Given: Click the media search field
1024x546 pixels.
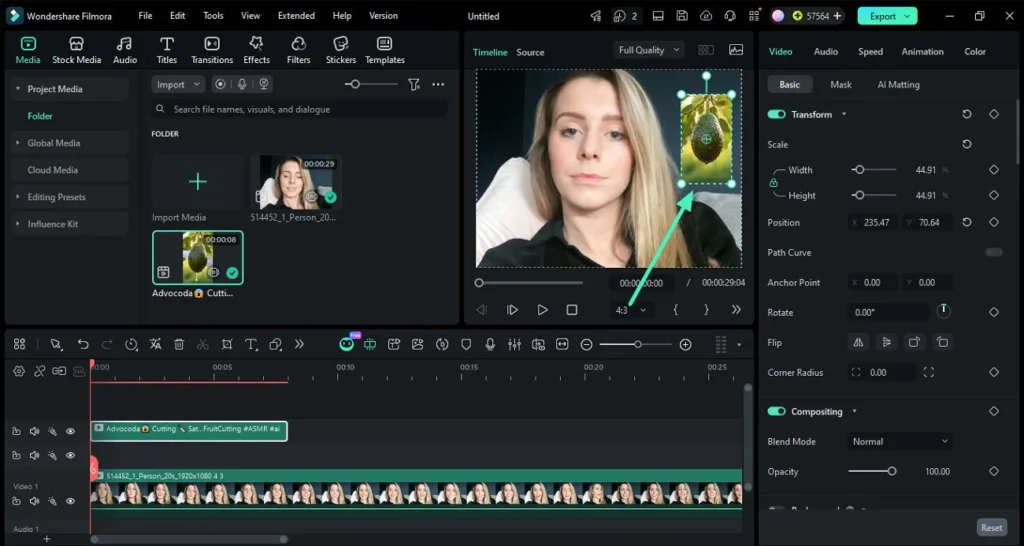Looking at the screenshot, I should coord(300,109).
